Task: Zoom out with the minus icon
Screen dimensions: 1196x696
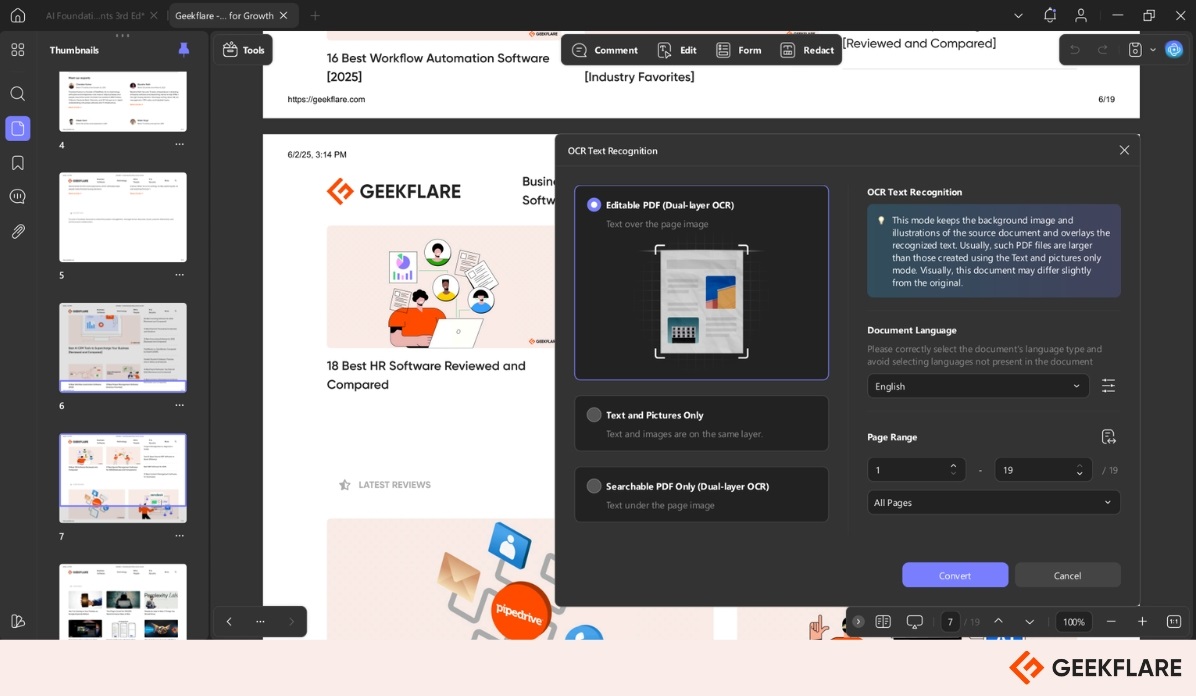Action: (x=1111, y=621)
